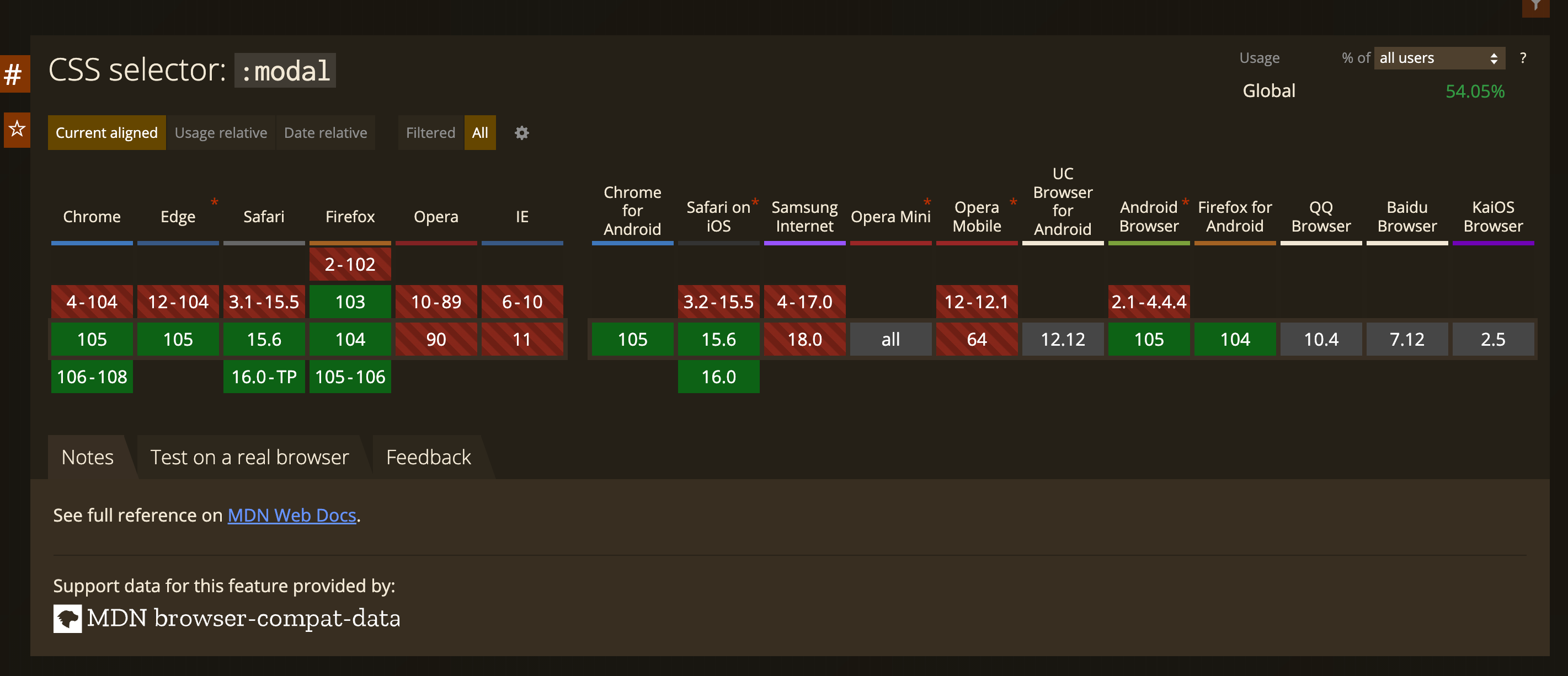This screenshot has width=1568, height=676.
Task: Star this feature as favorite
Action: click(17, 129)
